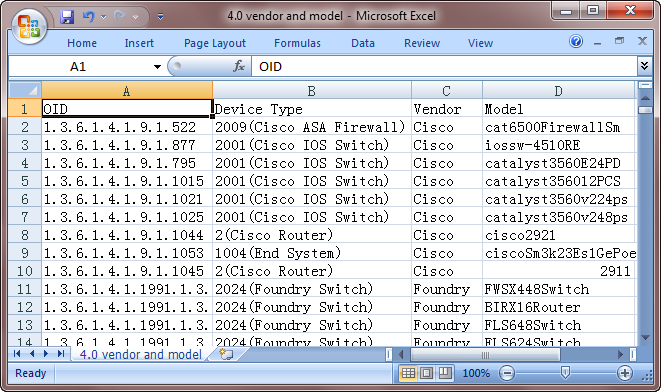661x392 pixels.
Task: Select the Vendor header cell
Action: pos(446,109)
